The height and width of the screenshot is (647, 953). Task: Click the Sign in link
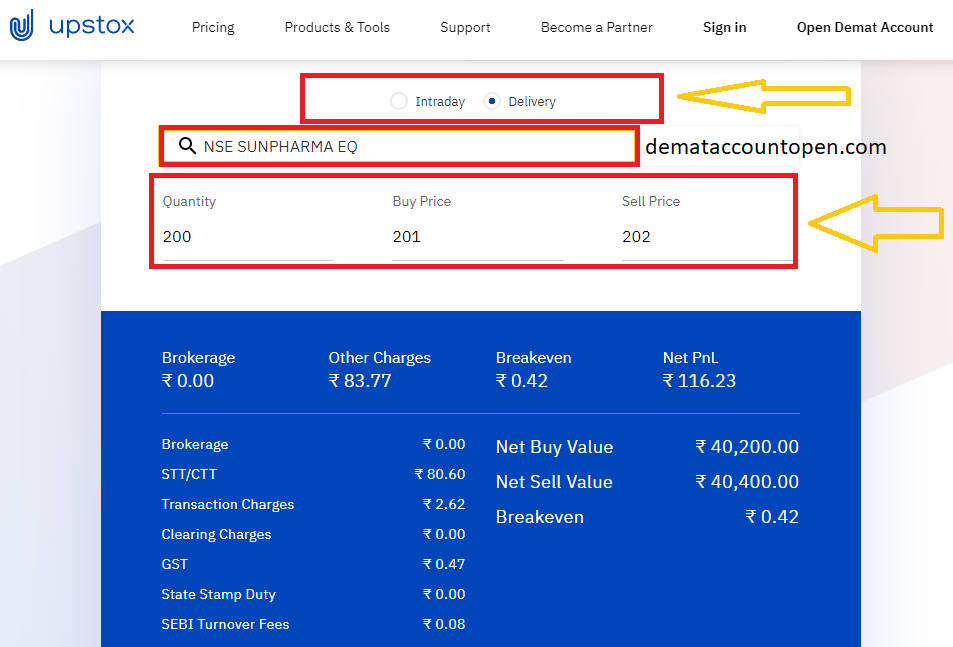[724, 27]
